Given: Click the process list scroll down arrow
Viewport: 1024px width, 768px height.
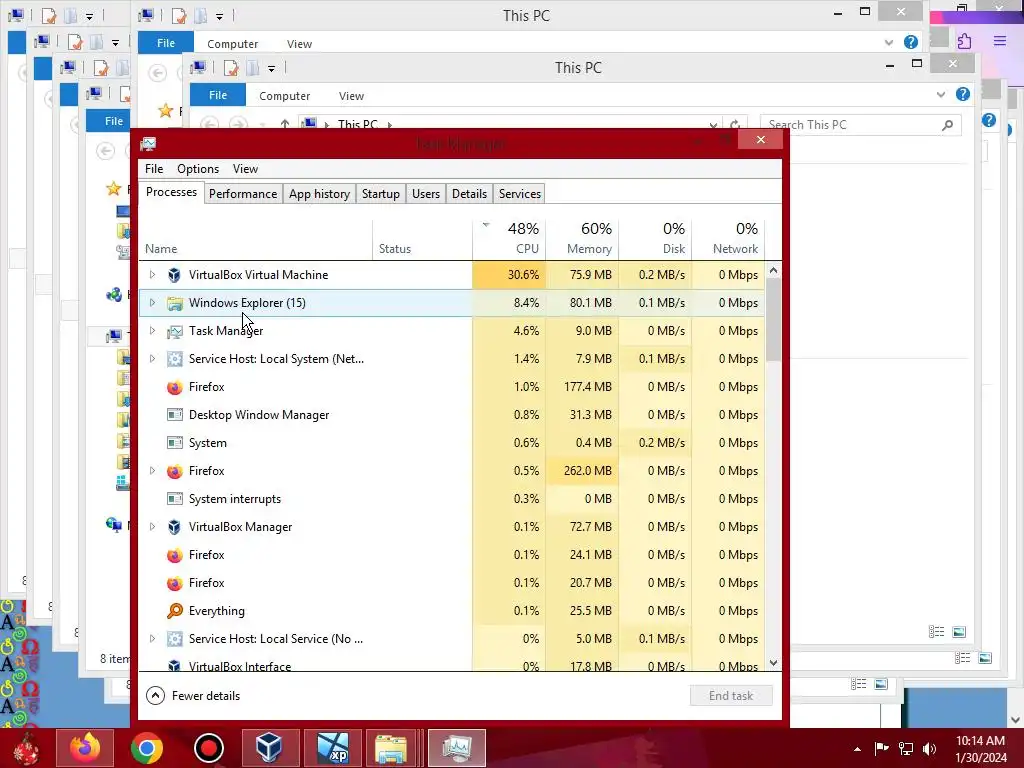Looking at the screenshot, I should pyautogui.click(x=774, y=663).
